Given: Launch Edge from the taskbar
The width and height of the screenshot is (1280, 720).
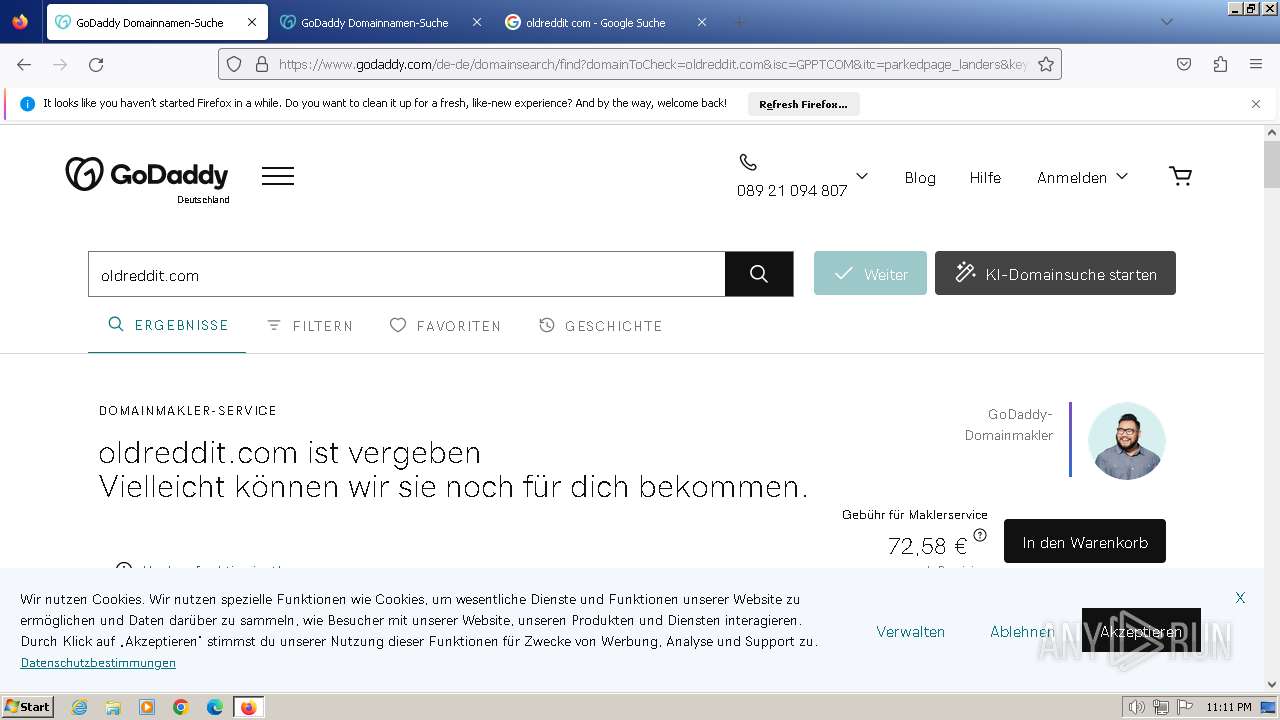Looking at the screenshot, I should (x=215, y=707).
